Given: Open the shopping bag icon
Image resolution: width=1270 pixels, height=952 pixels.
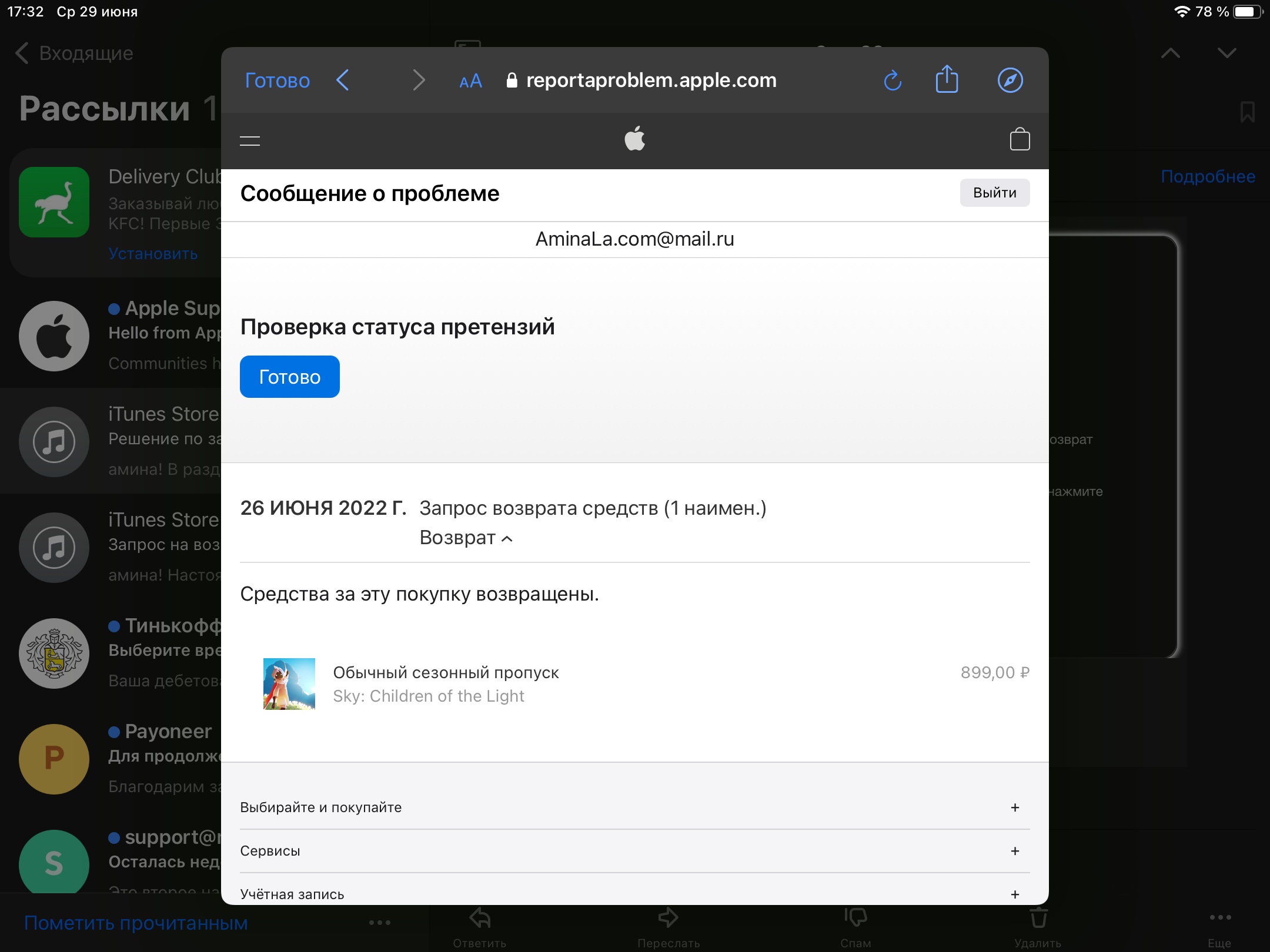Looking at the screenshot, I should pyautogui.click(x=1020, y=140).
